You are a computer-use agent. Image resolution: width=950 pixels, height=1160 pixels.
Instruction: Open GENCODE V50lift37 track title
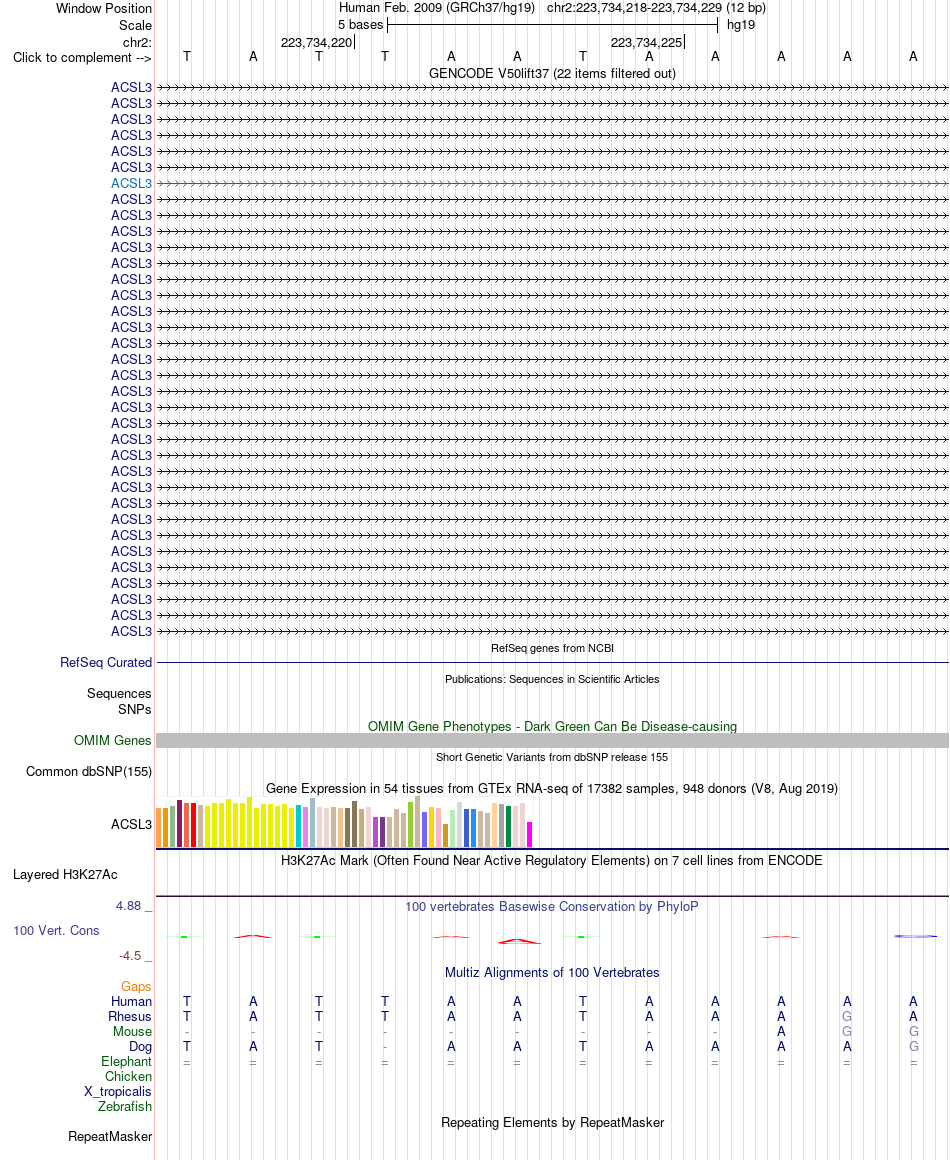[x=552, y=73]
